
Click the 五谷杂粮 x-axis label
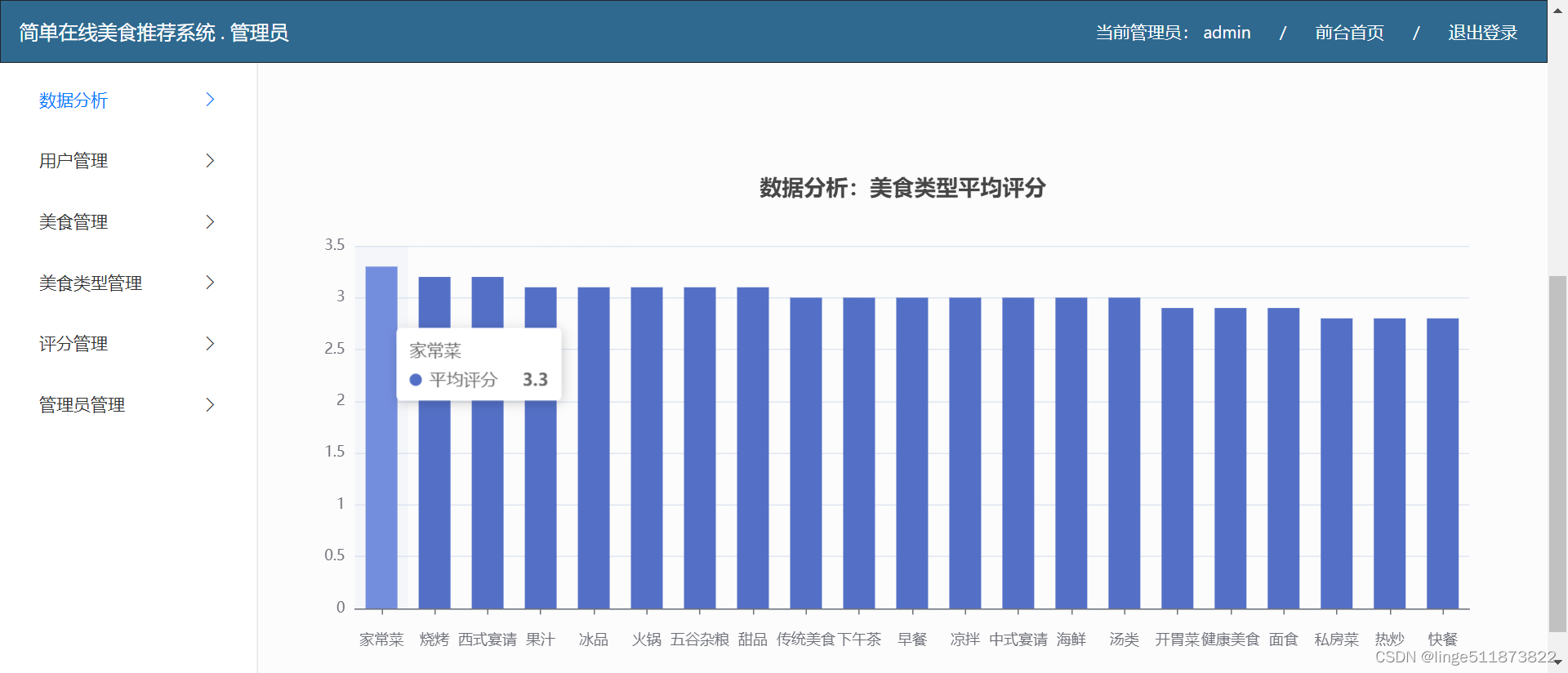click(x=700, y=640)
